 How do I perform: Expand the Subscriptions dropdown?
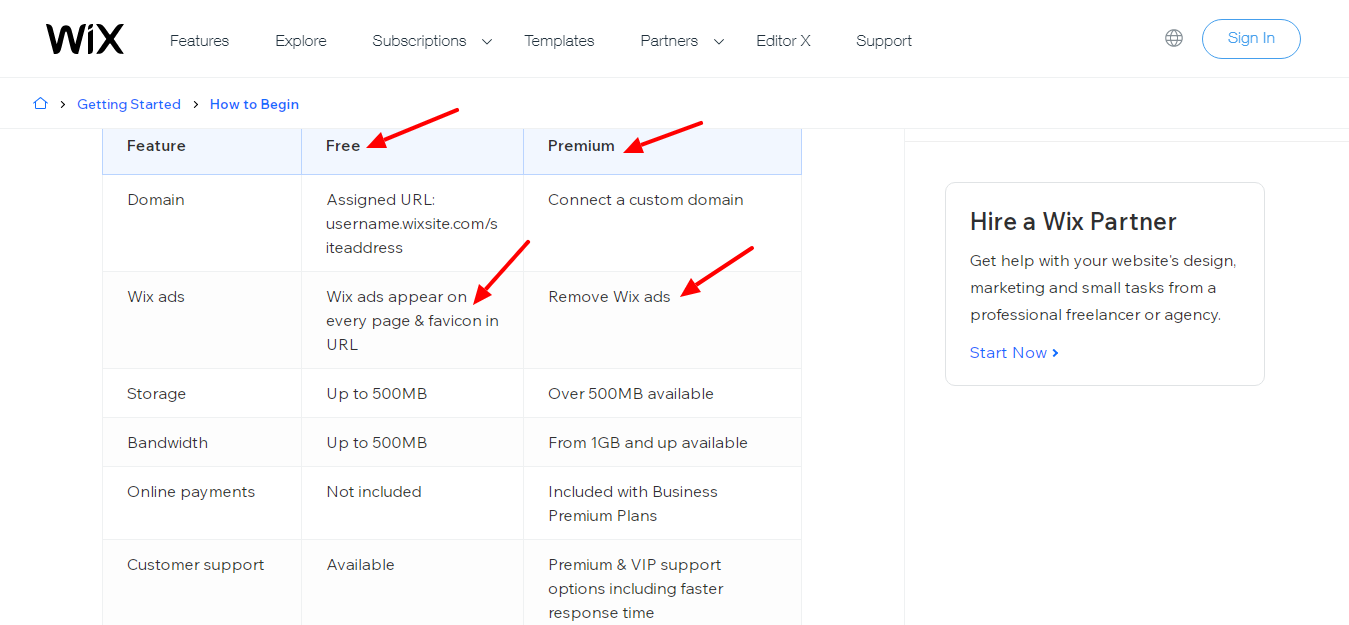[x=419, y=41]
